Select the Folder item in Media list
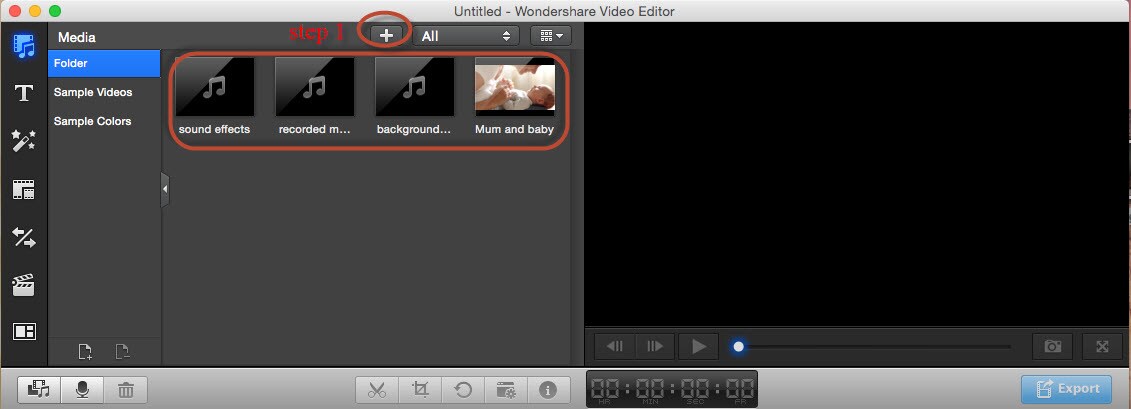Viewport: 1131px width, 409px height. tap(104, 63)
